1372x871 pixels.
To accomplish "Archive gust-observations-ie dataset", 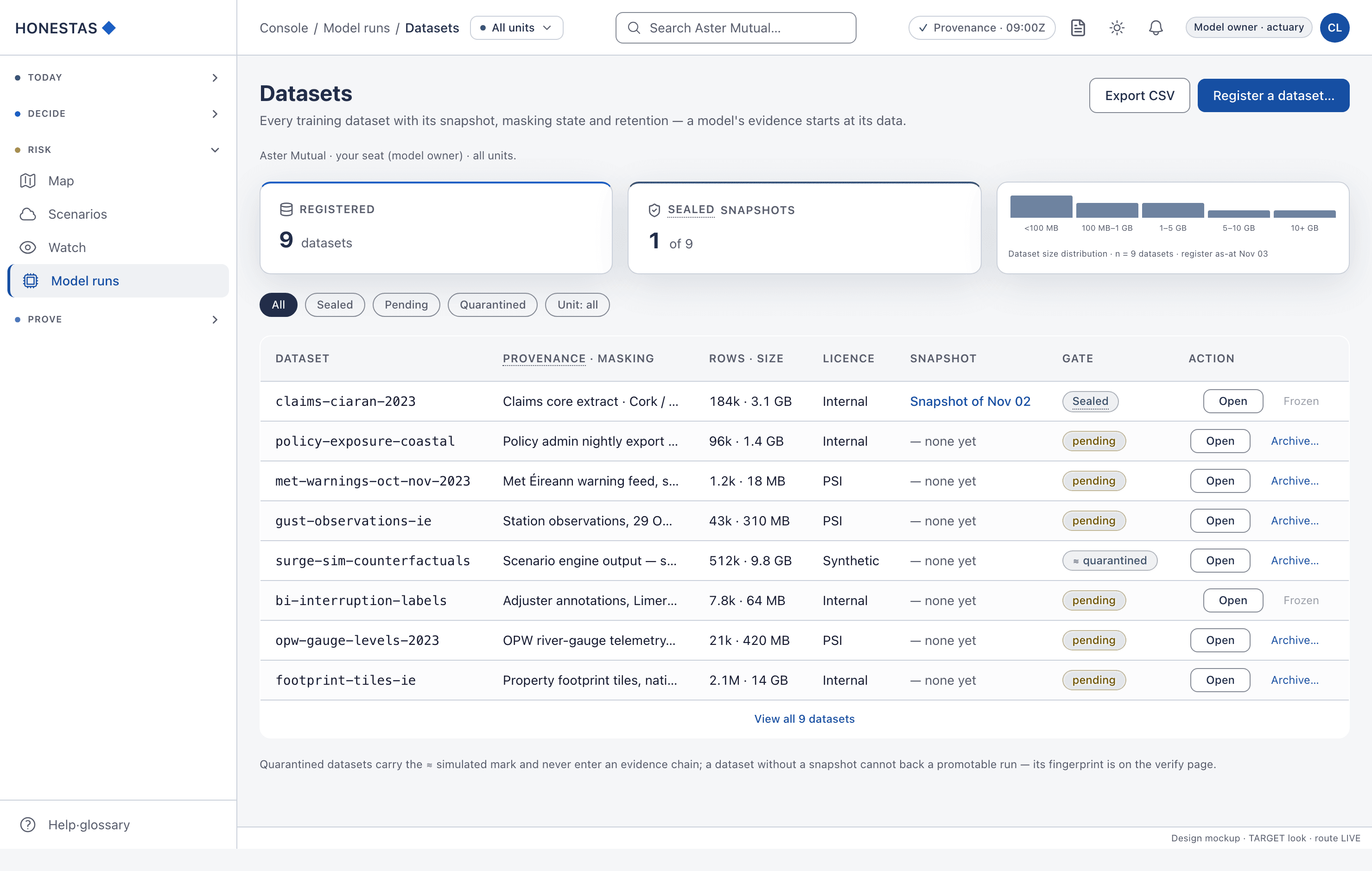I will (x=1295, y=521).
